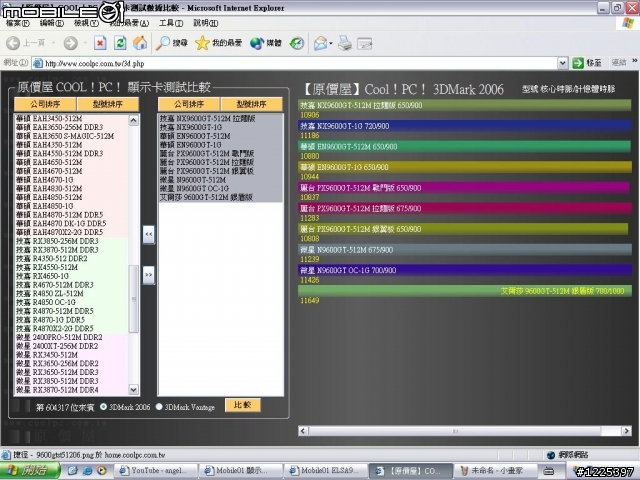This screenshot has width=640, height=480.
Task: Click the chart scrollbar left arrow
Action: pos(303,431)
